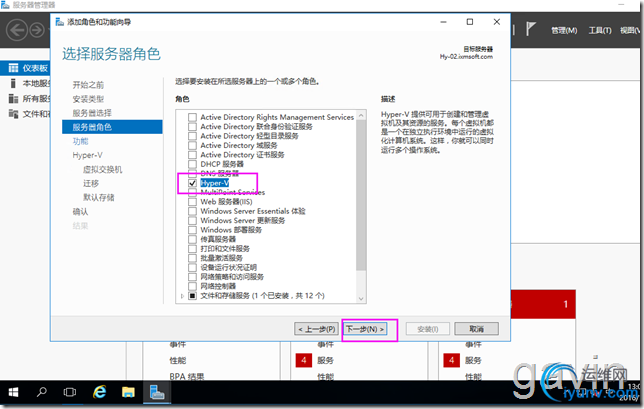Screen dimensions: 644x409
Task: Open the Windows Start menu
Action: 13,393
